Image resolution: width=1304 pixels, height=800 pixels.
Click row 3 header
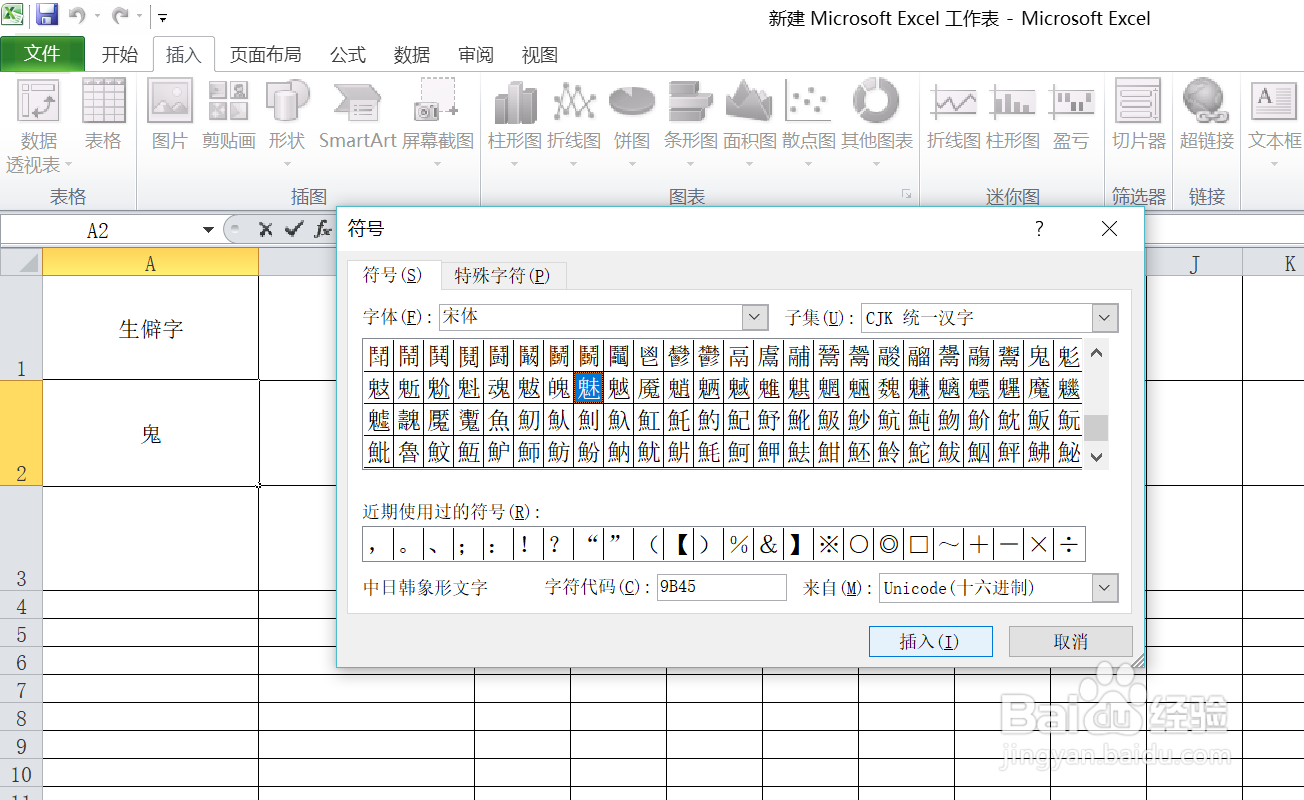coord(21,538)
